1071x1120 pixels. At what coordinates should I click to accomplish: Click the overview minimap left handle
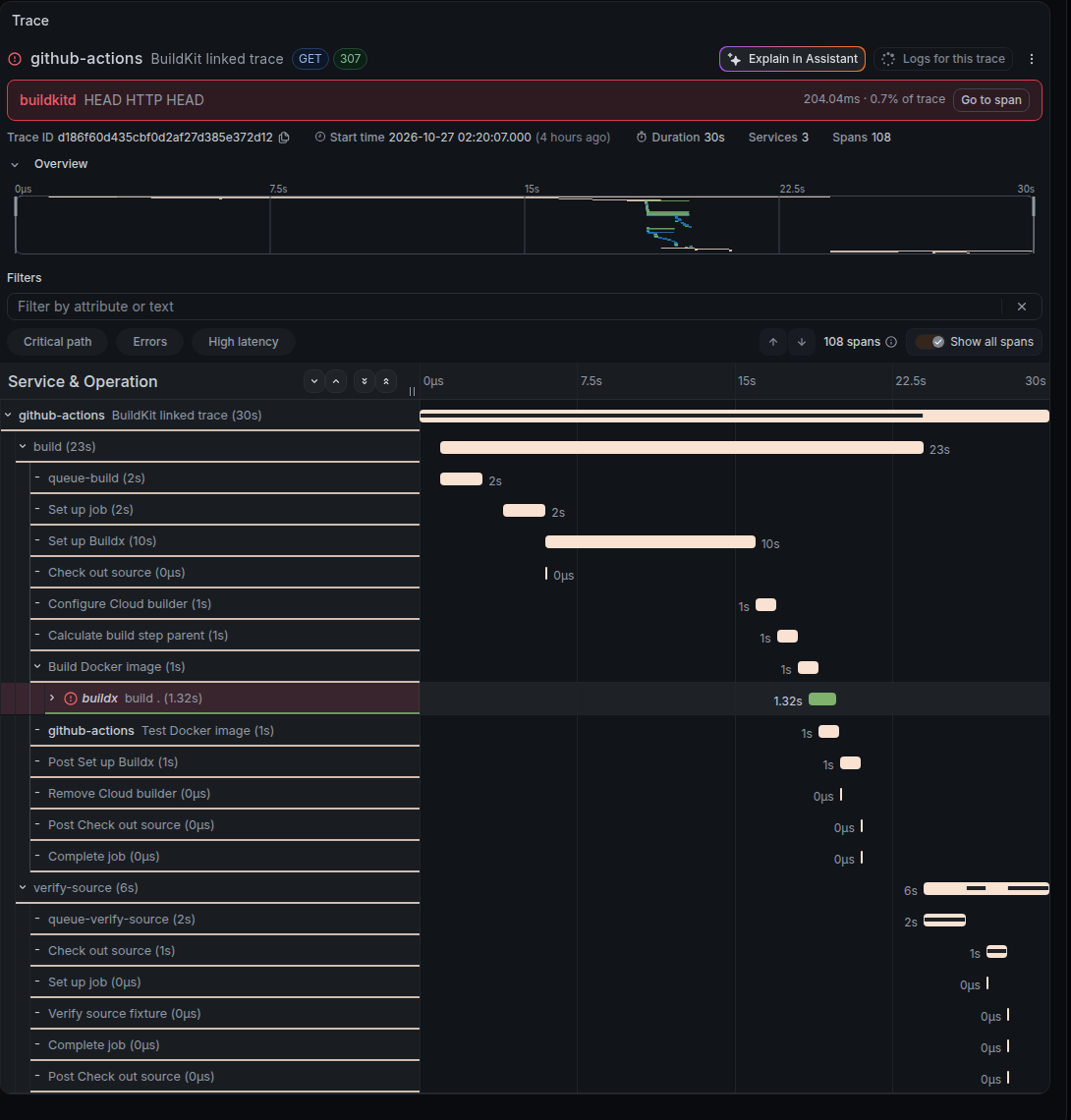[16, 207]
